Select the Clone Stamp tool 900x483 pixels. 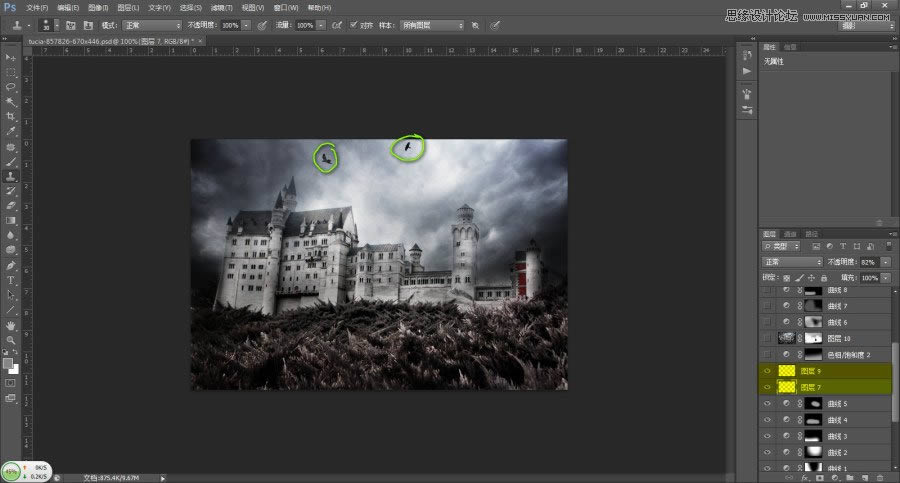click(11, 175)
